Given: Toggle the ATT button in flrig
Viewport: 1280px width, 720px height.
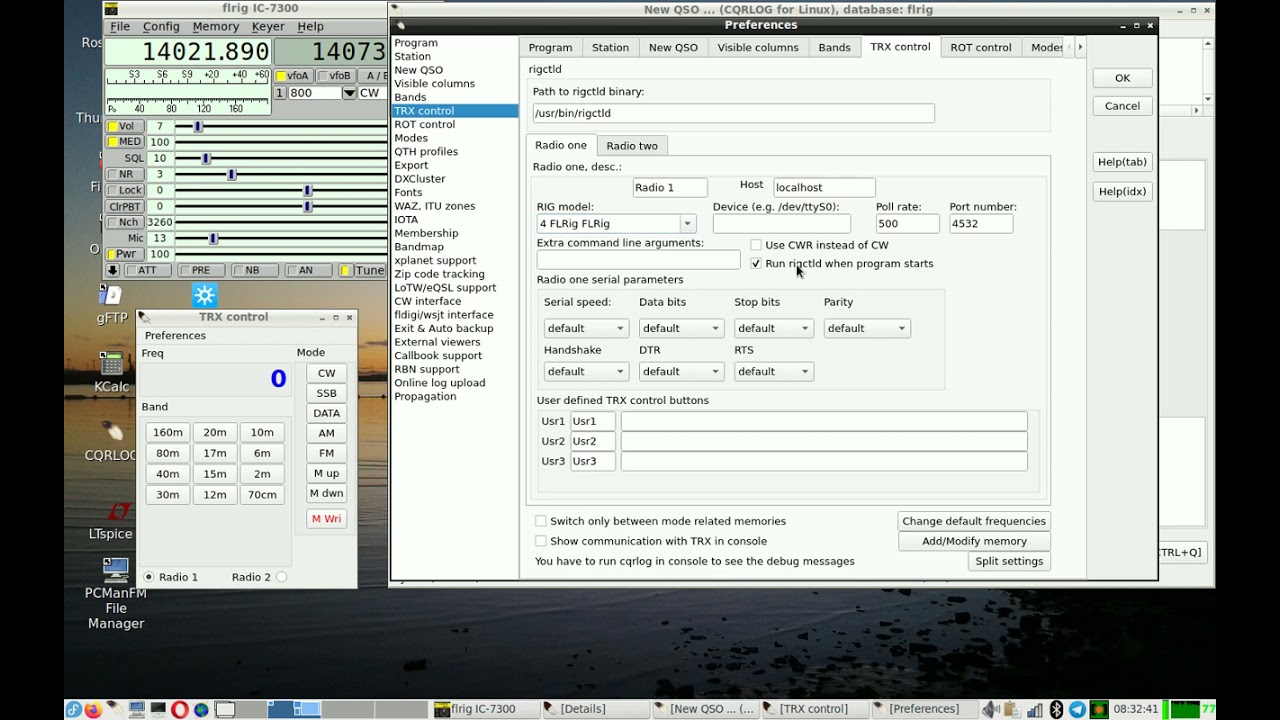Looking at the screenshot, I should (147, 271).
